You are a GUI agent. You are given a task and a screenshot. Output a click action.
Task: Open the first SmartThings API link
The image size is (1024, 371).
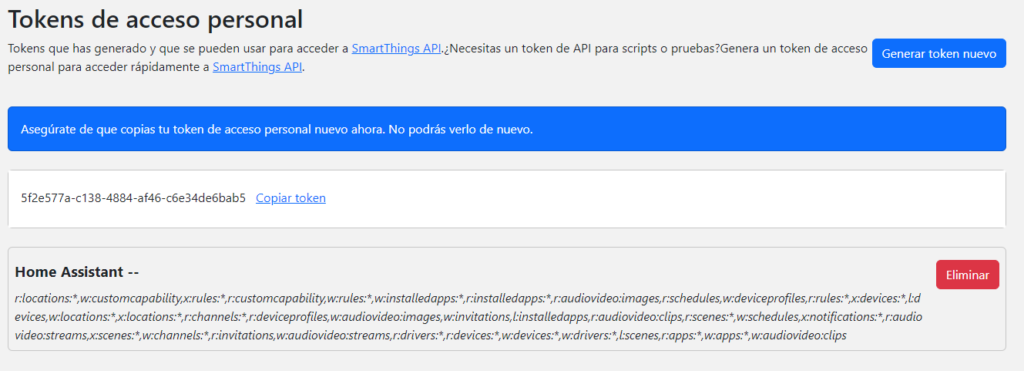pos(396,48)
